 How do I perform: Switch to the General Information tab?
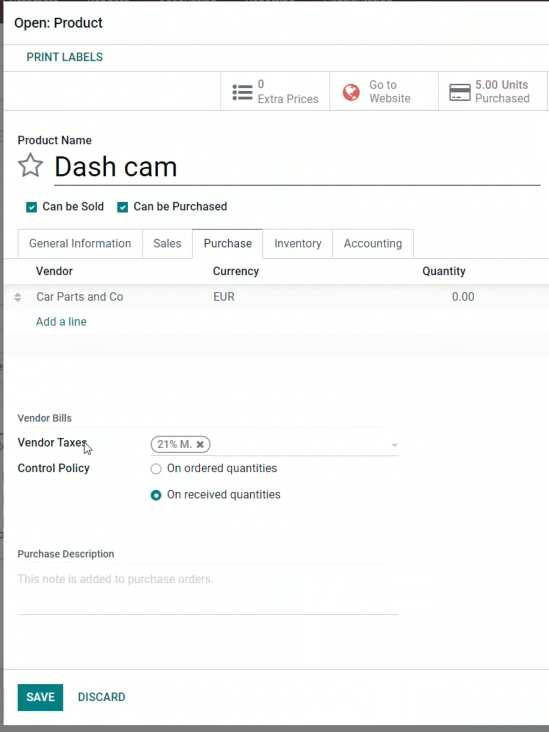tap(80, 243)
